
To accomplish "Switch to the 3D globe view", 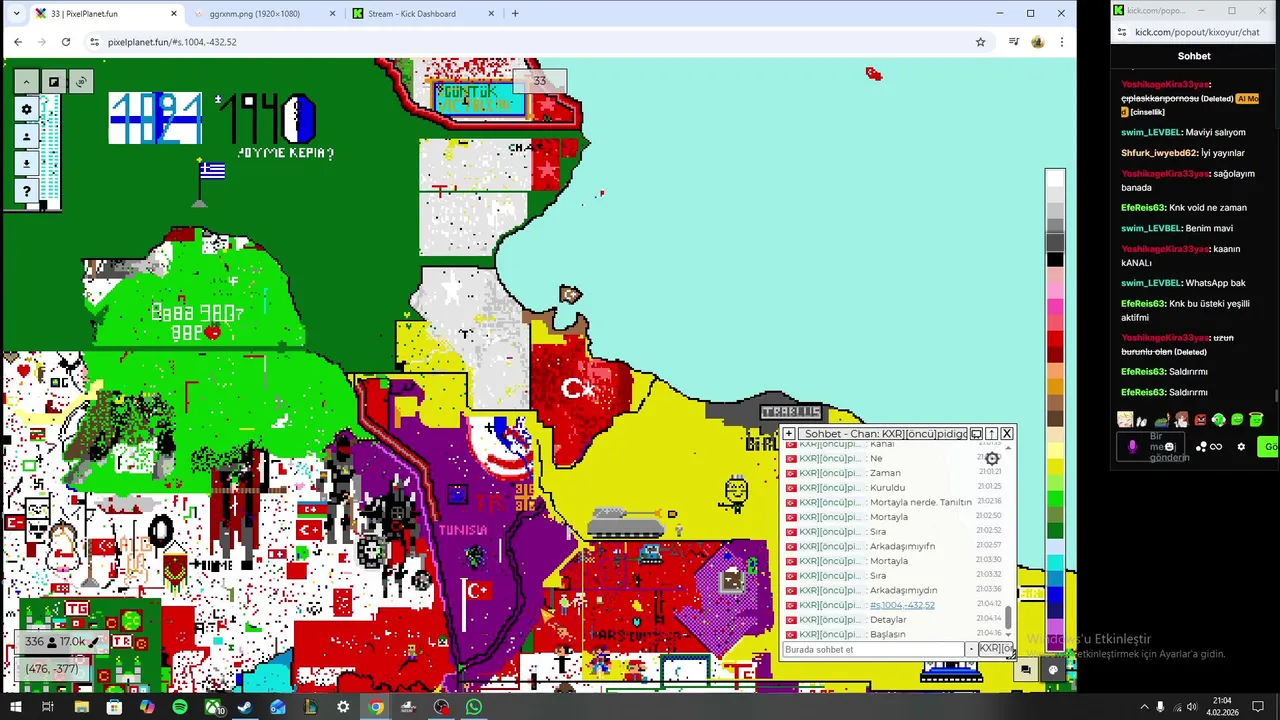I will point(81,82).
